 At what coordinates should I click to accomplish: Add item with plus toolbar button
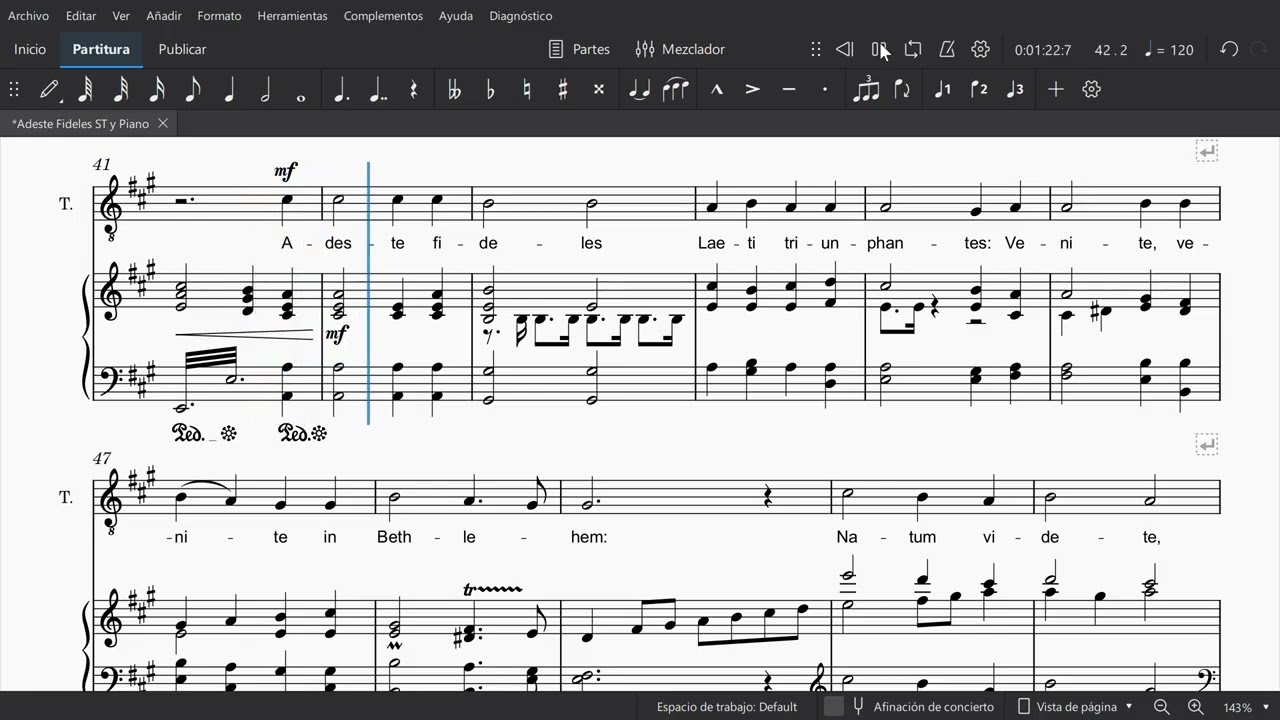coord(1055,89)
